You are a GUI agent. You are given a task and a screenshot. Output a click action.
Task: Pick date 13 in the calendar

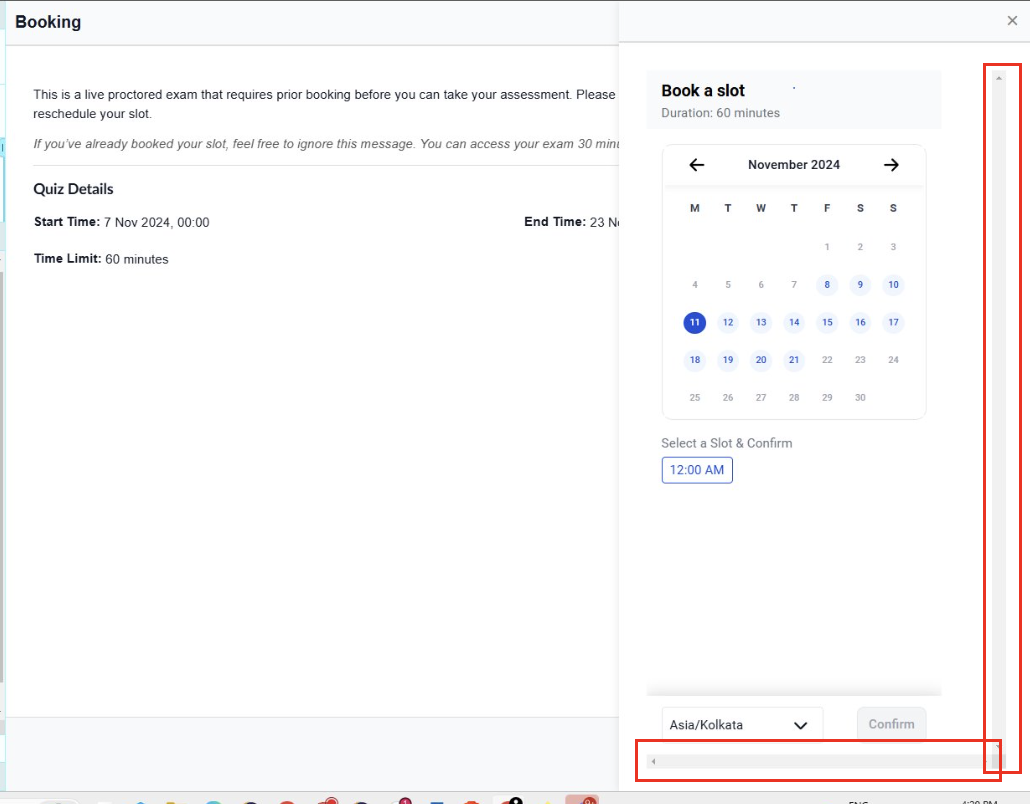click(x=761, y=323)
